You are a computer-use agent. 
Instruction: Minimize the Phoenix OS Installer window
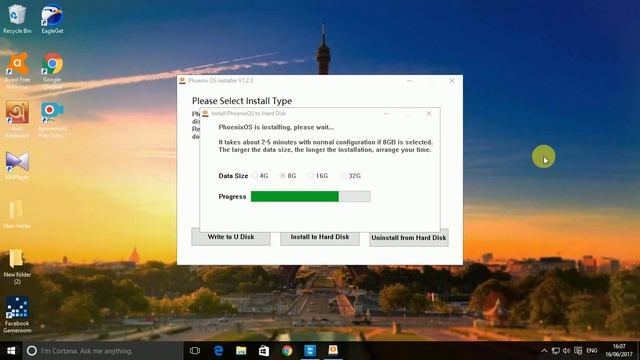click(409, 81)
